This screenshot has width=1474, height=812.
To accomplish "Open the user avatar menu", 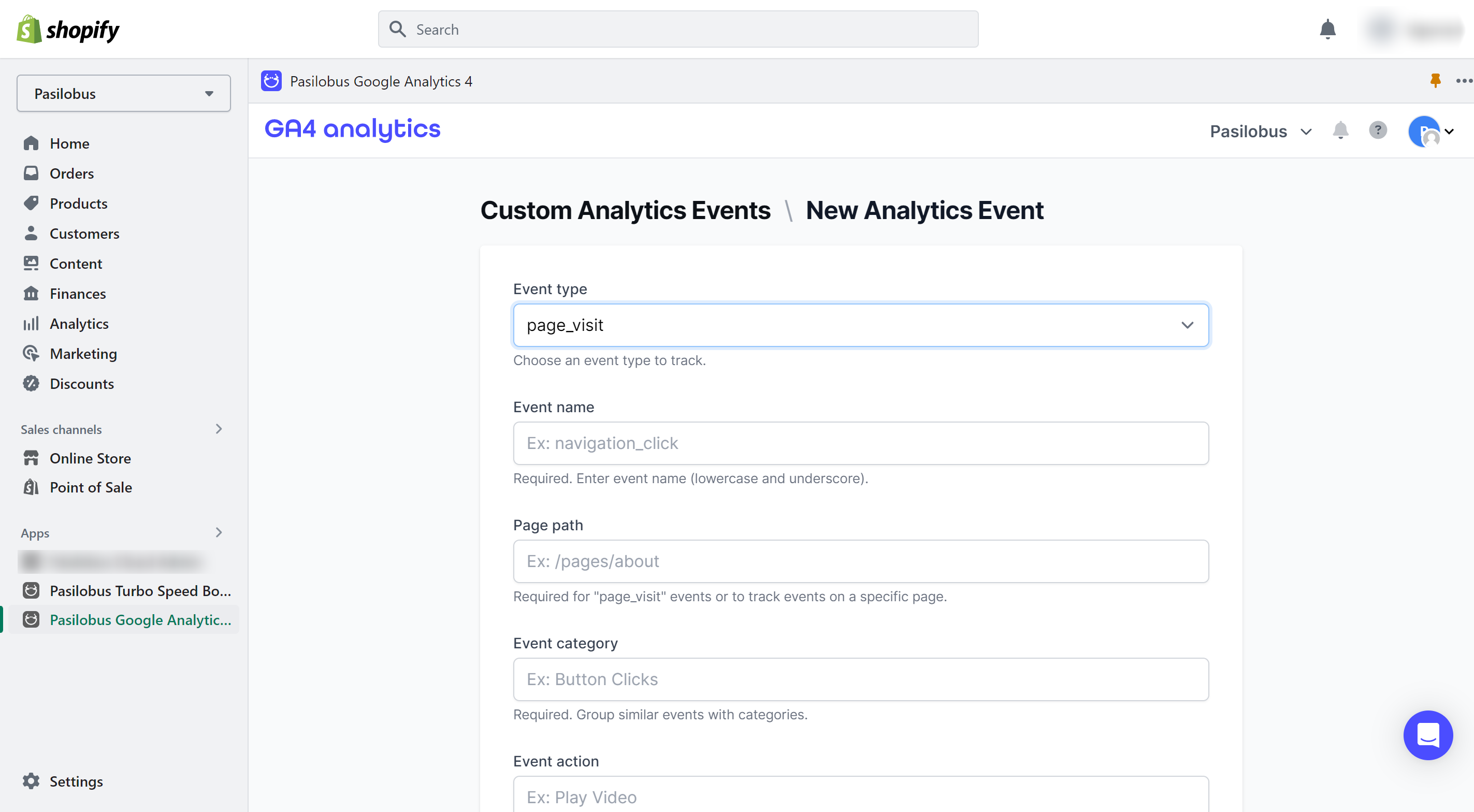I will point(1430,132).
